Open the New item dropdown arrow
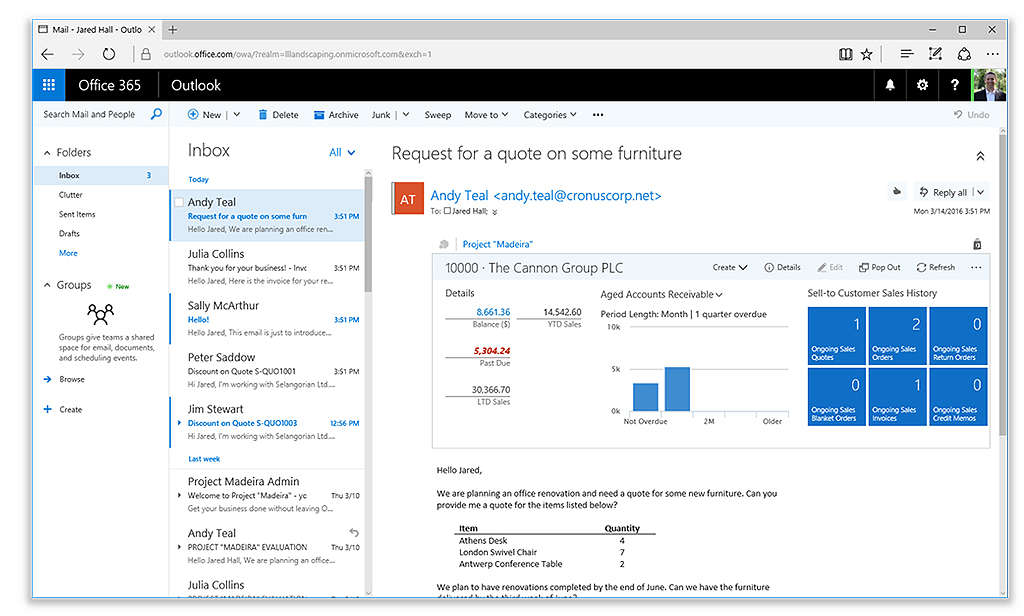Viewport: 1024px width, 616px height. [236, 114]
